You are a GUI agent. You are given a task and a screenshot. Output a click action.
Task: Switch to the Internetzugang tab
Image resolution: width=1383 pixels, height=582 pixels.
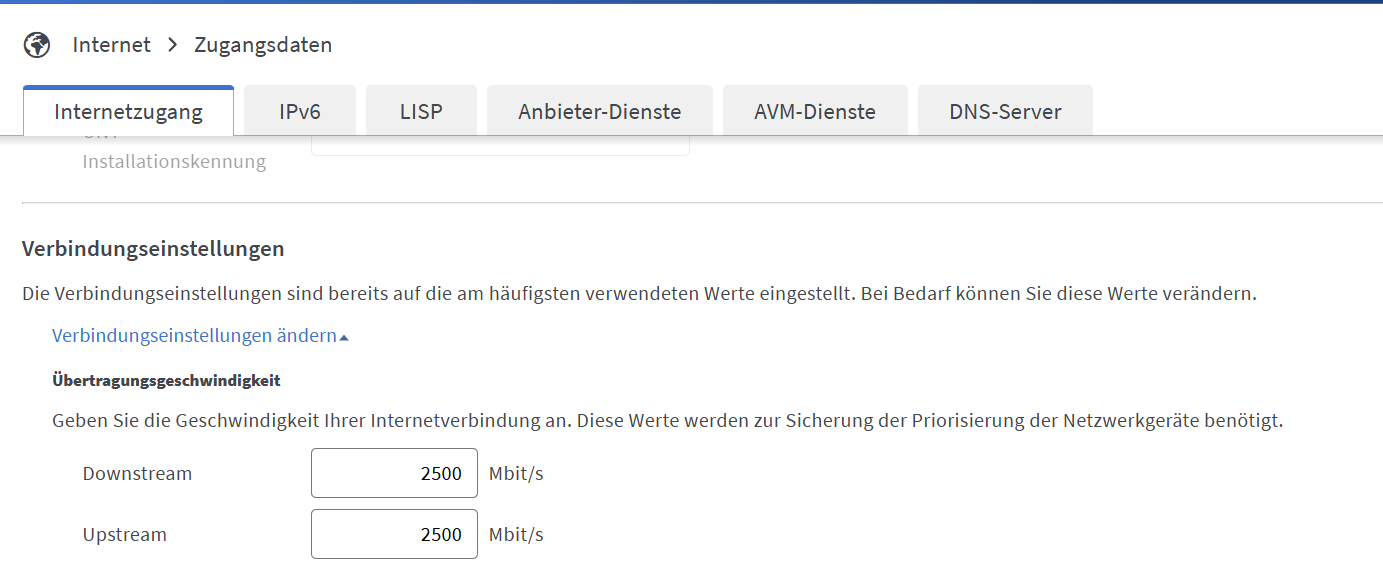(128, 111)
